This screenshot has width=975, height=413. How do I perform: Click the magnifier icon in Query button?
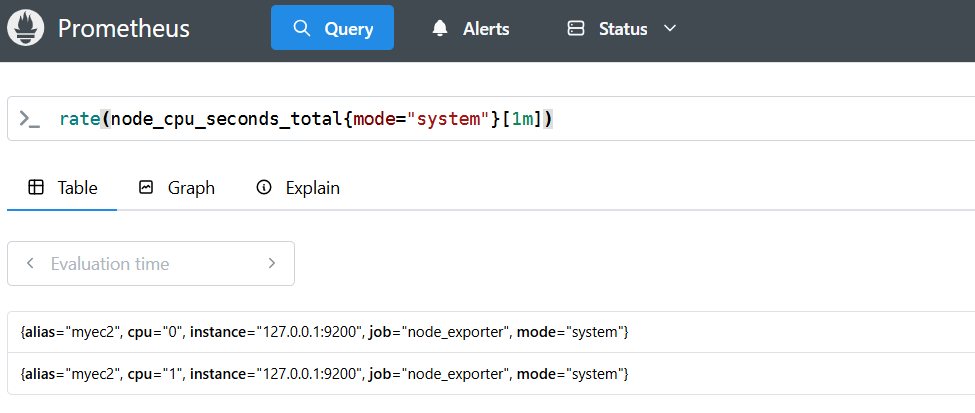coord(302,28)
